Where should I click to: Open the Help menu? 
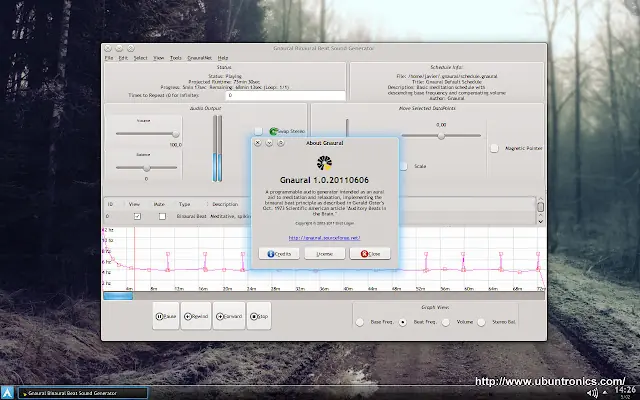pos(223,58)
